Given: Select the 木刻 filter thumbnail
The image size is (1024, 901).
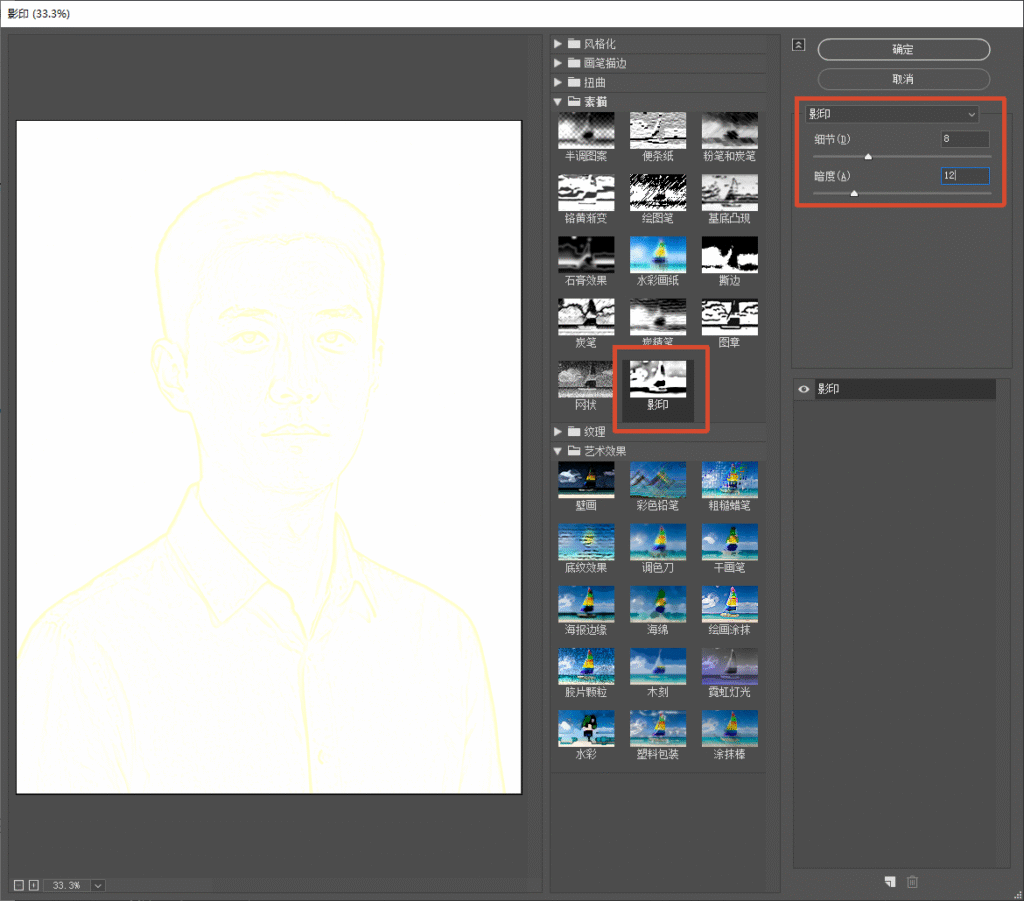Looking at the screenshot, I should (658, 667).
